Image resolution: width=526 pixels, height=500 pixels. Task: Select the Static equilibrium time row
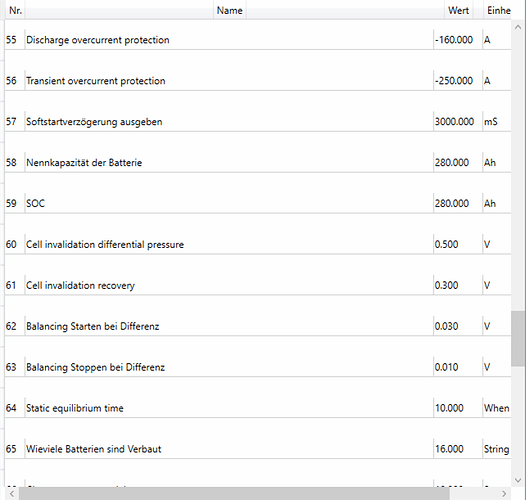(x=258, y=408)
